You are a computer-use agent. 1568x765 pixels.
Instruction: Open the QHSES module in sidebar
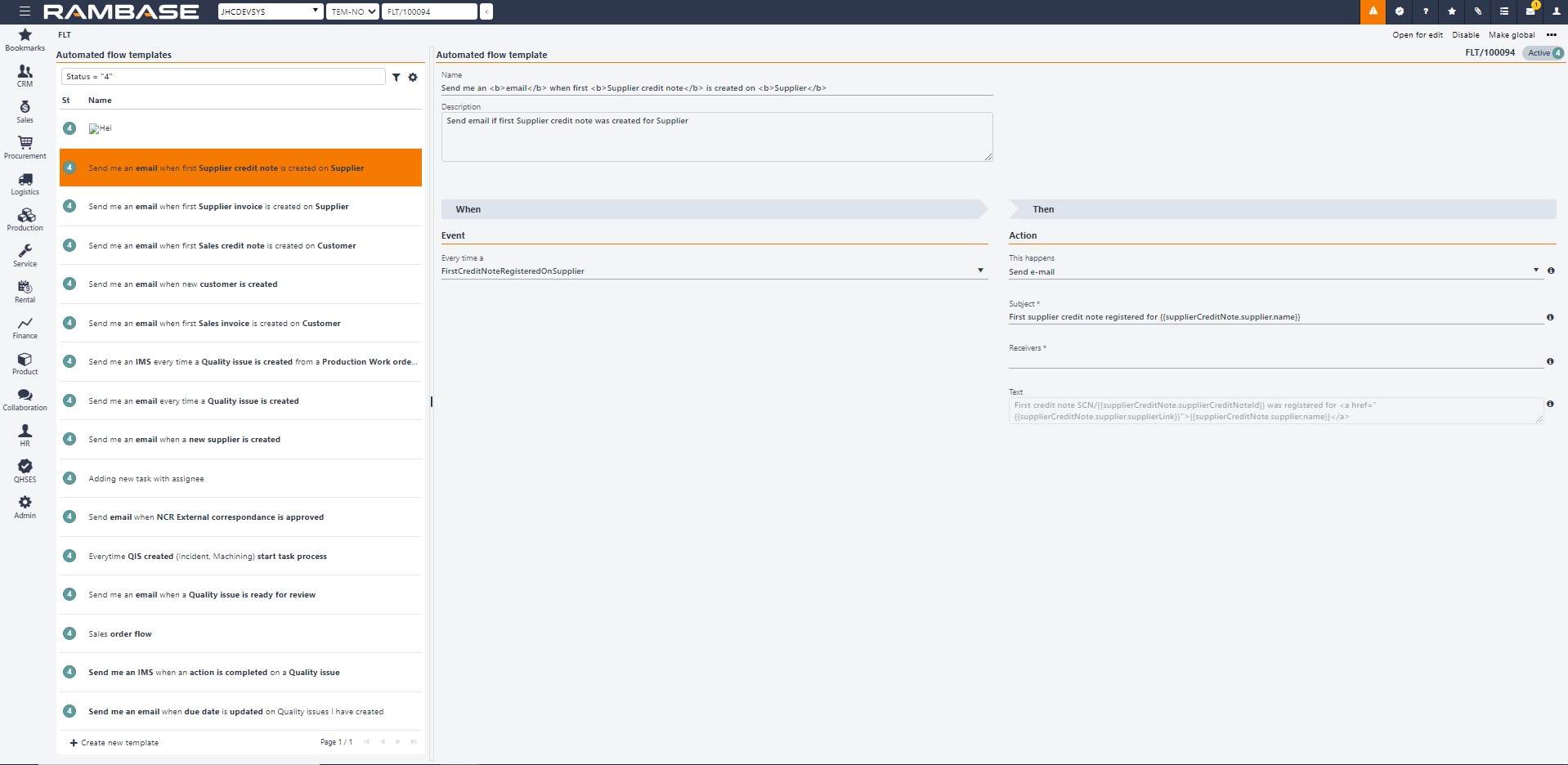[25, 471]
